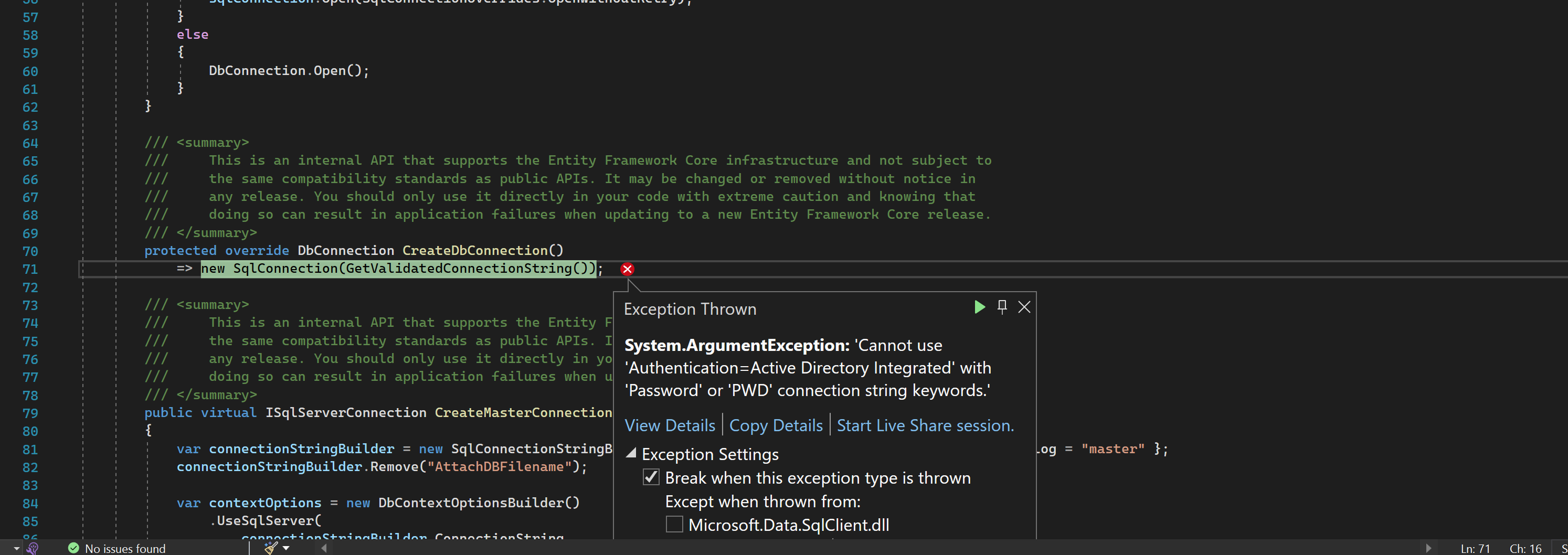
Task: Open the IntelliCode health indicator icon
Action: [33, 548]
